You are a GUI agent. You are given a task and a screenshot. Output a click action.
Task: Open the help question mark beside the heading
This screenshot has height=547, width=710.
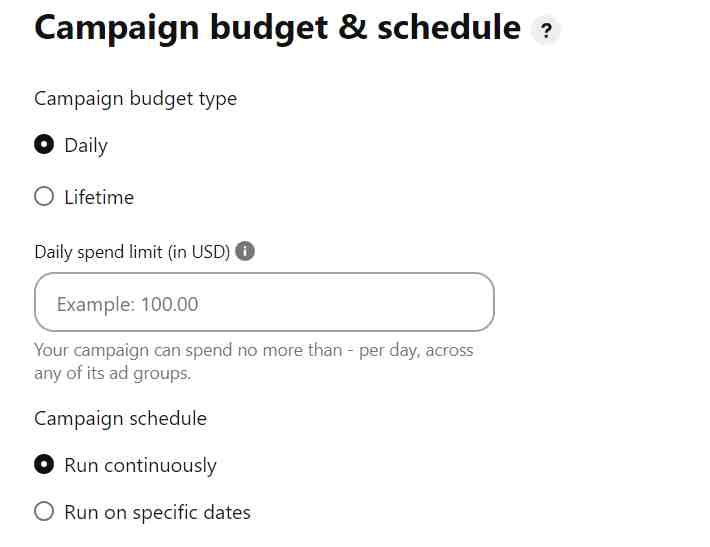(x=546, y=30)
